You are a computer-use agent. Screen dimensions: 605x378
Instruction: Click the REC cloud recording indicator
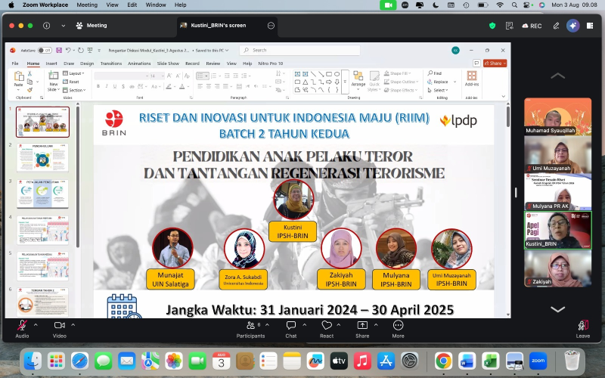click(532, 26)
